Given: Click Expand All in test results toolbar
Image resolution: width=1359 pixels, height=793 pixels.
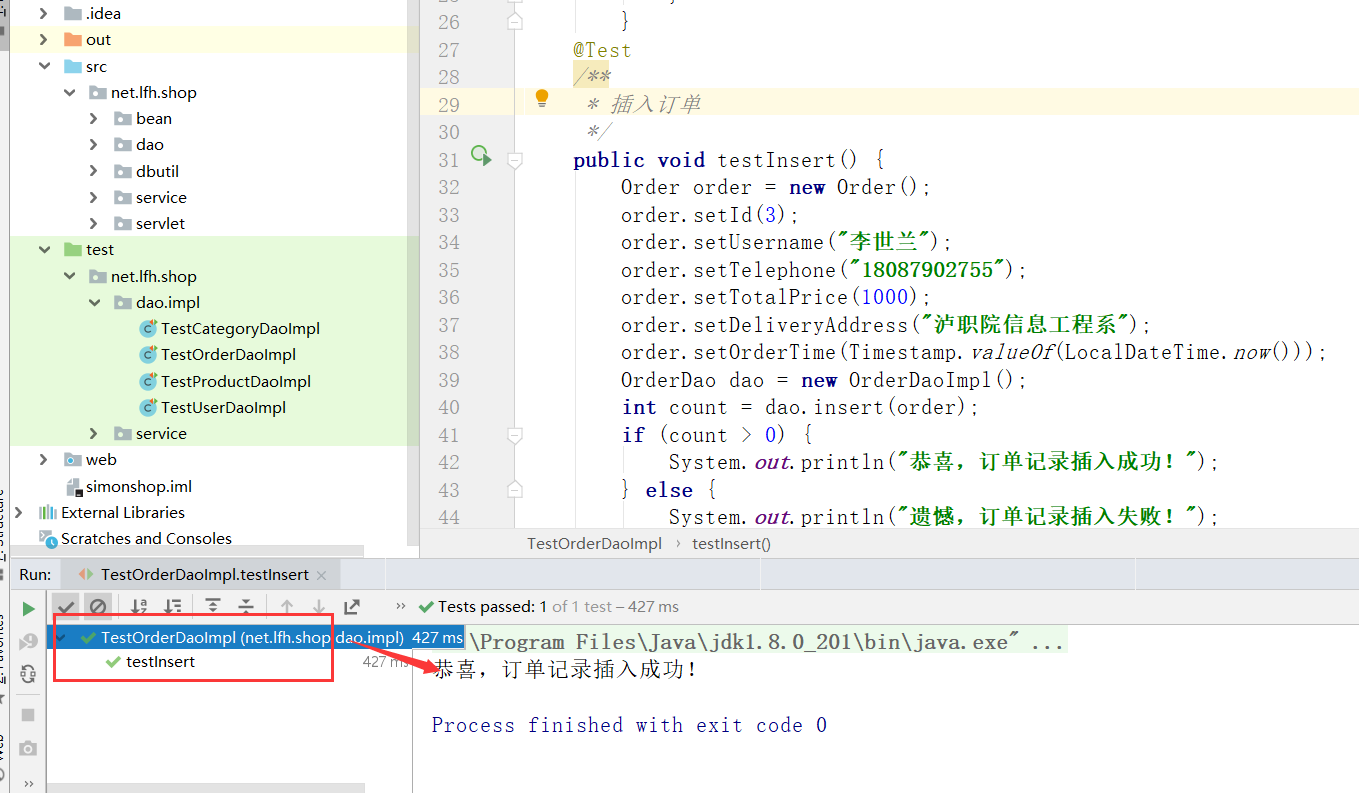Looking at the screenshot, I should point(213,607).
